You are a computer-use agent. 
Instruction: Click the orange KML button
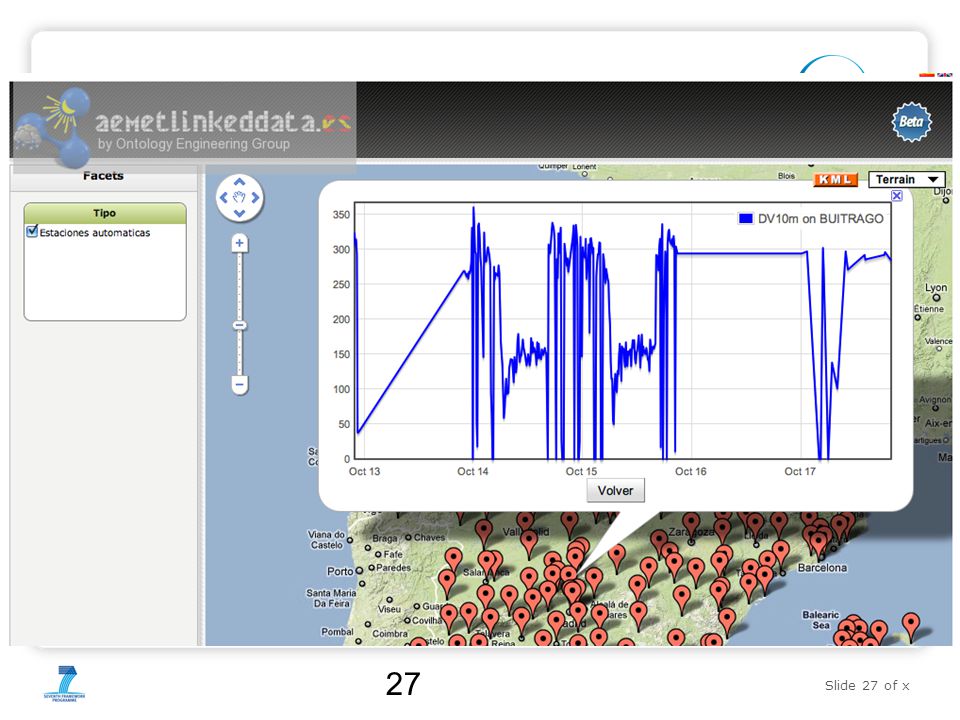[835, 179]
